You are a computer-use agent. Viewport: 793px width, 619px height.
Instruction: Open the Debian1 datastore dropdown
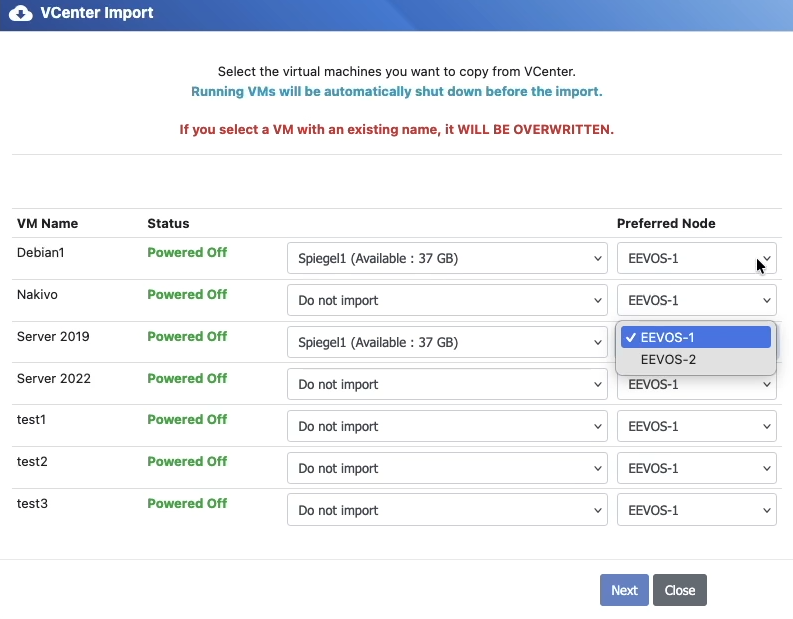[x=446, y=258]
